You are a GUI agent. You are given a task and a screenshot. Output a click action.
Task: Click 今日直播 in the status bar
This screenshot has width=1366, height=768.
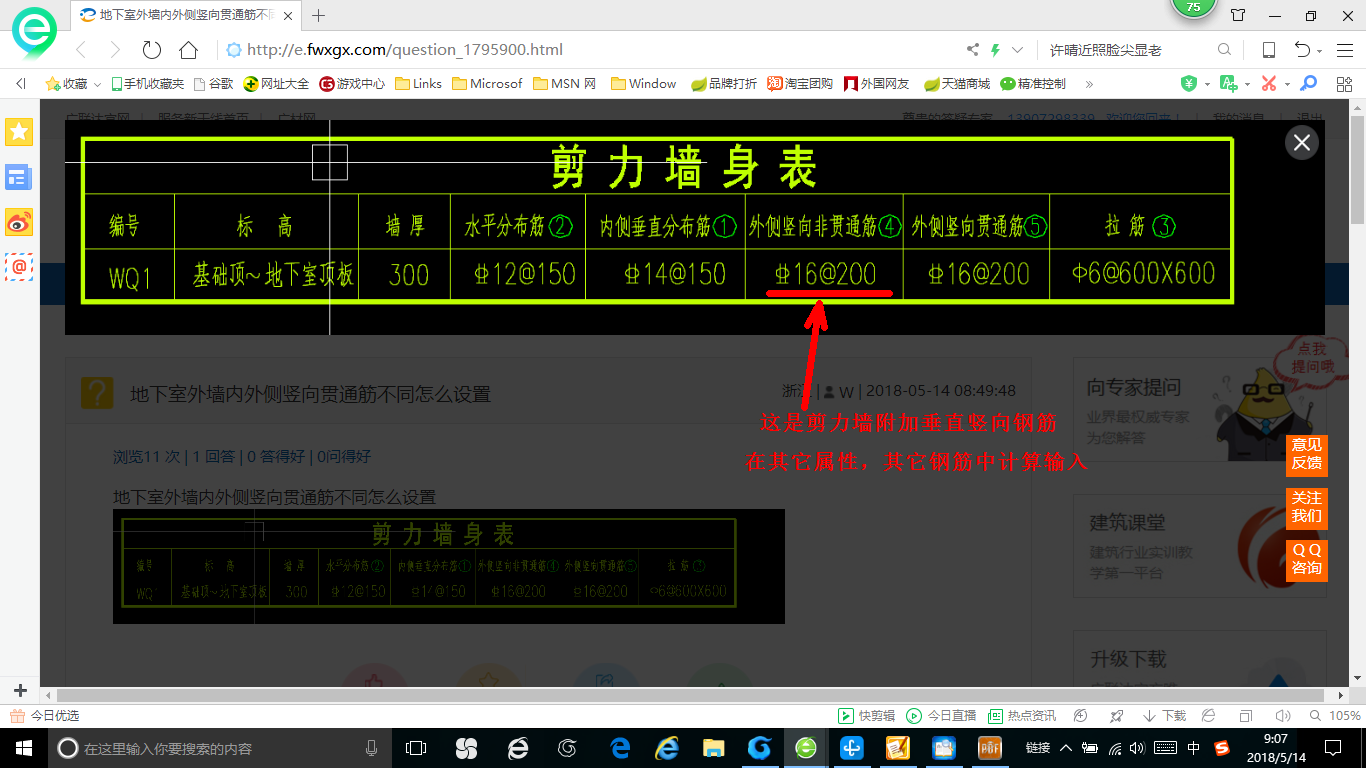pos(941,716)
